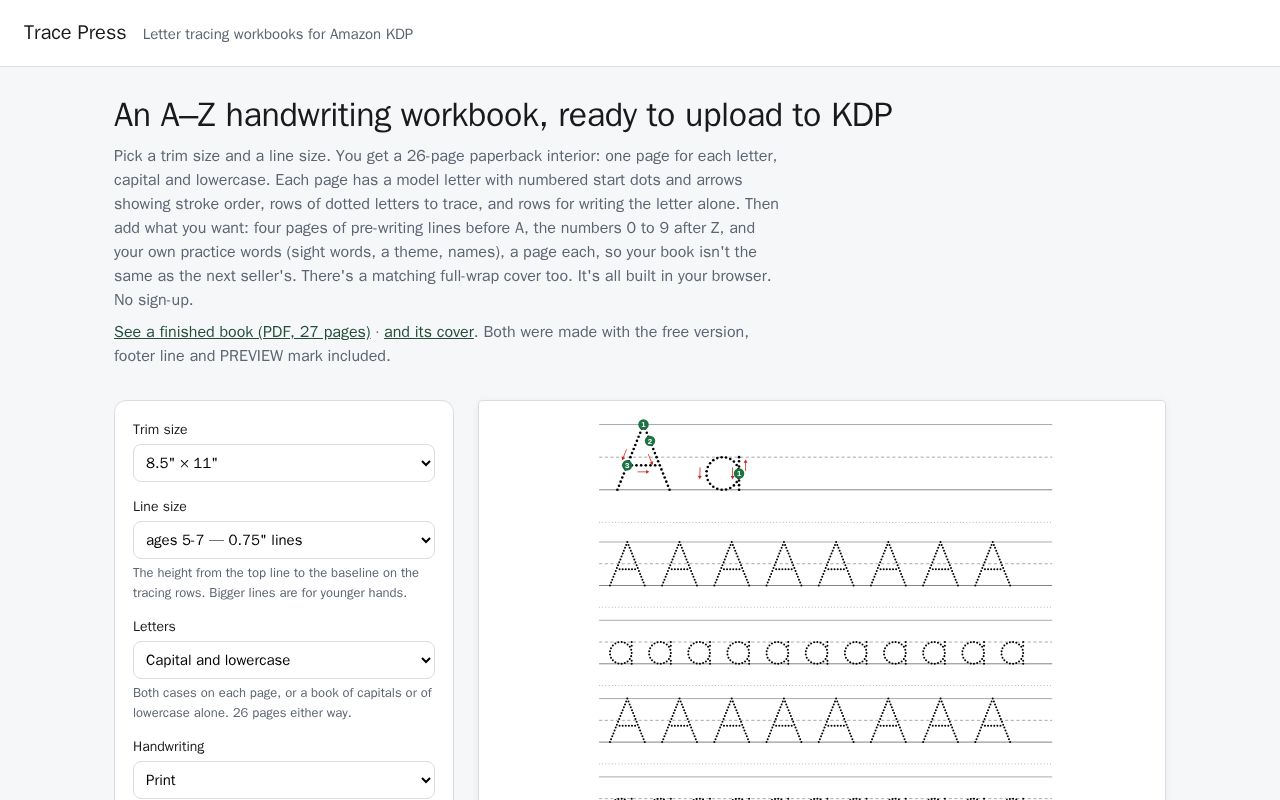This screenshot has width=1280, height=800.
Task: Click the Trace Press site title
Action: click(75, 33)
